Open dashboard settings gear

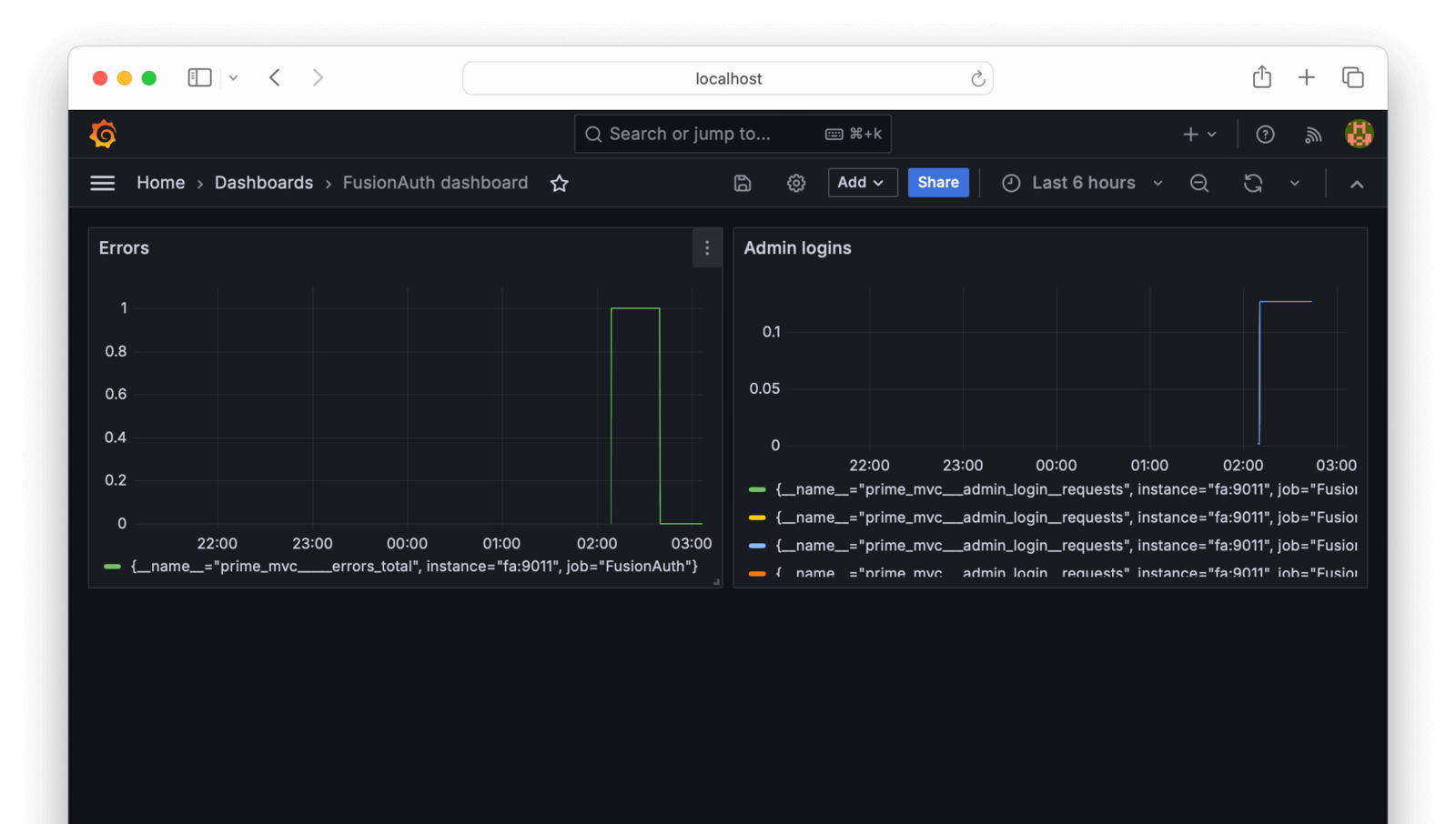pos(795,183)
